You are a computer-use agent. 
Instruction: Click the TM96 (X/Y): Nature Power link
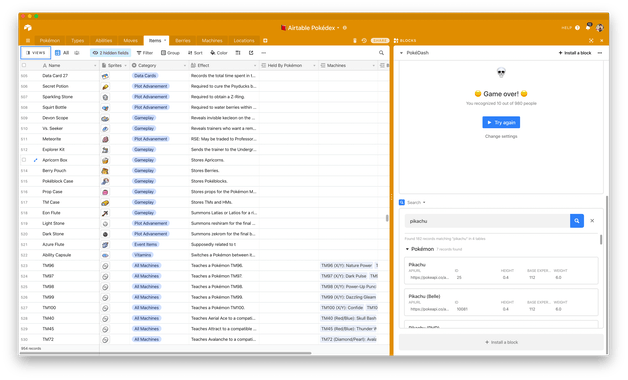point(346,265)
